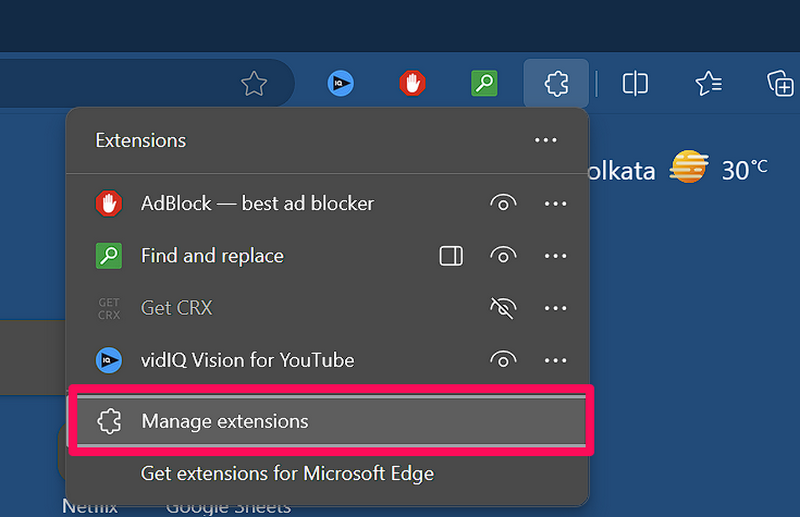Select the Find and replace extension entry
800x517 pixels.
pos(212,256)
